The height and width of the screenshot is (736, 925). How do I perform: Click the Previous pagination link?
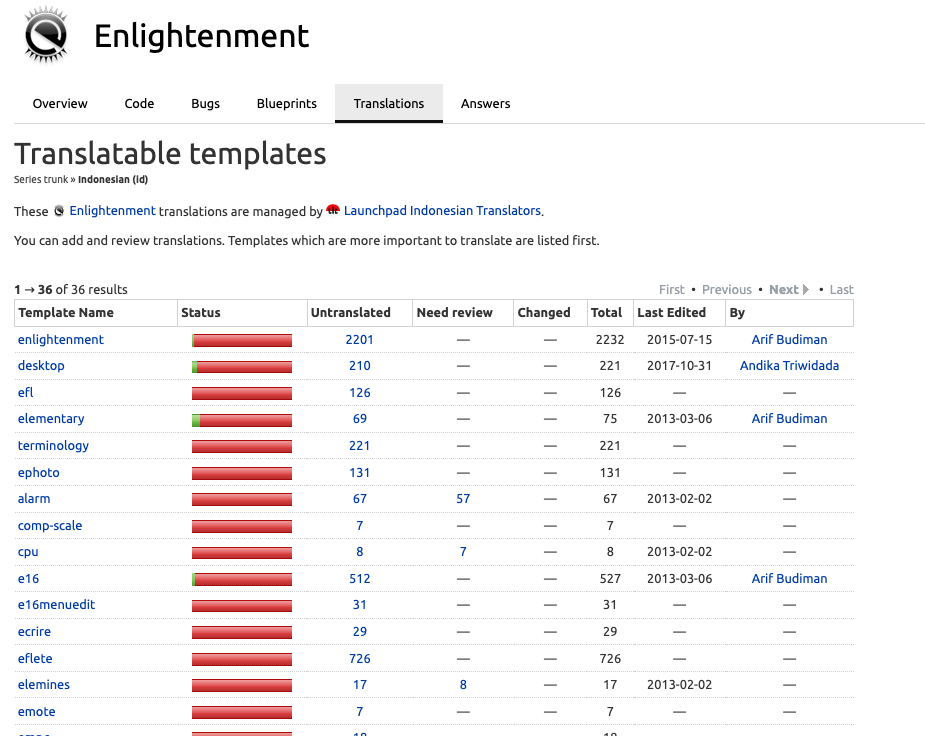[x=727, y=290]
